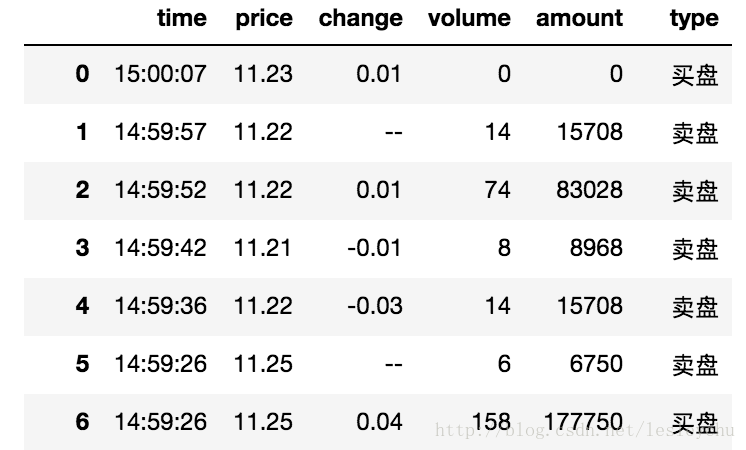Click change cell -0.03
This screenshot has width=746, height=450.
pyautogui.click(x=375, y=306)
